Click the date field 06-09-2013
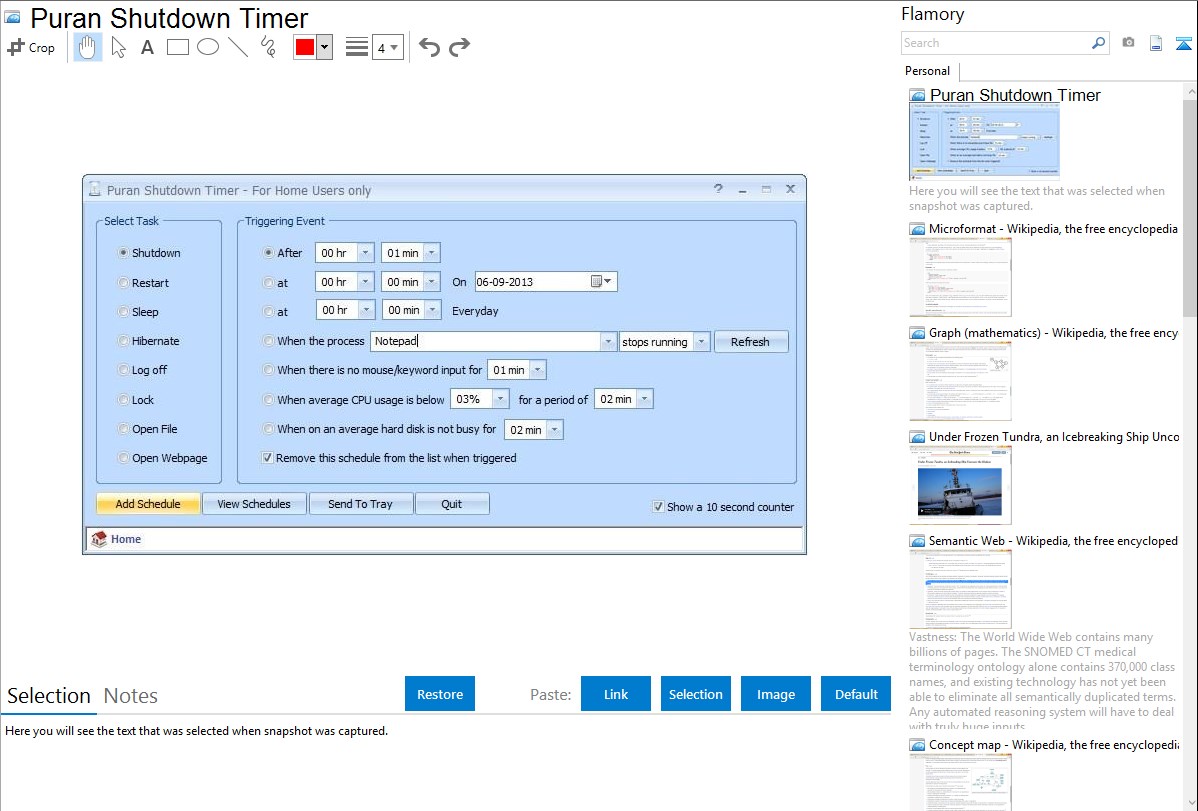Viewport: 1198px width, 811px height. pyautogui.click(x=533, y=282)
